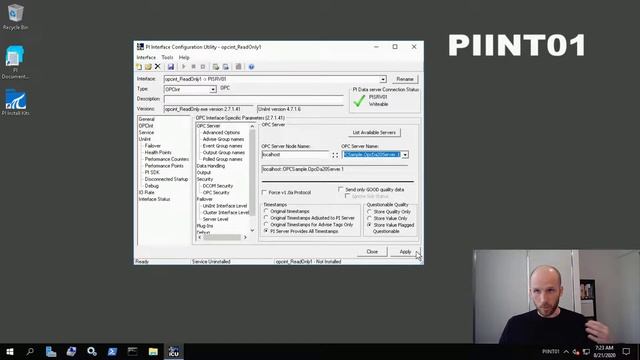Open the Interface dropdown list
This screenshot has height=360, width=640.
pos(383,79)
